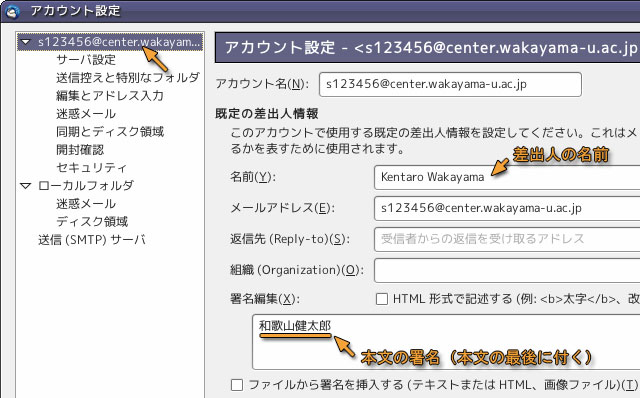Viewport: 640px width, 398px height.
Task: Click the アカウント設定 - <s123456@...> panel header
Action: click(x=427, y=48)
